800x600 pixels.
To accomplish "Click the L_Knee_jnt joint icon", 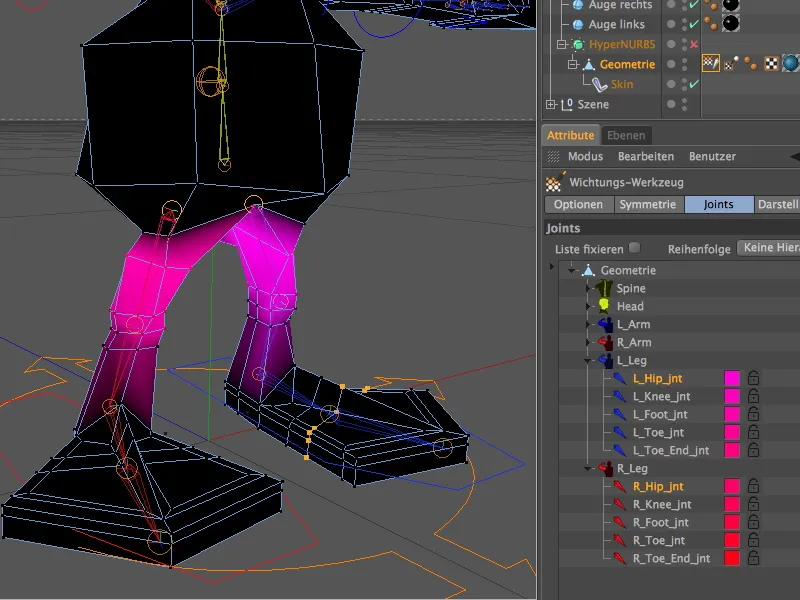I will pyautogui.click(x=619, y=396).
